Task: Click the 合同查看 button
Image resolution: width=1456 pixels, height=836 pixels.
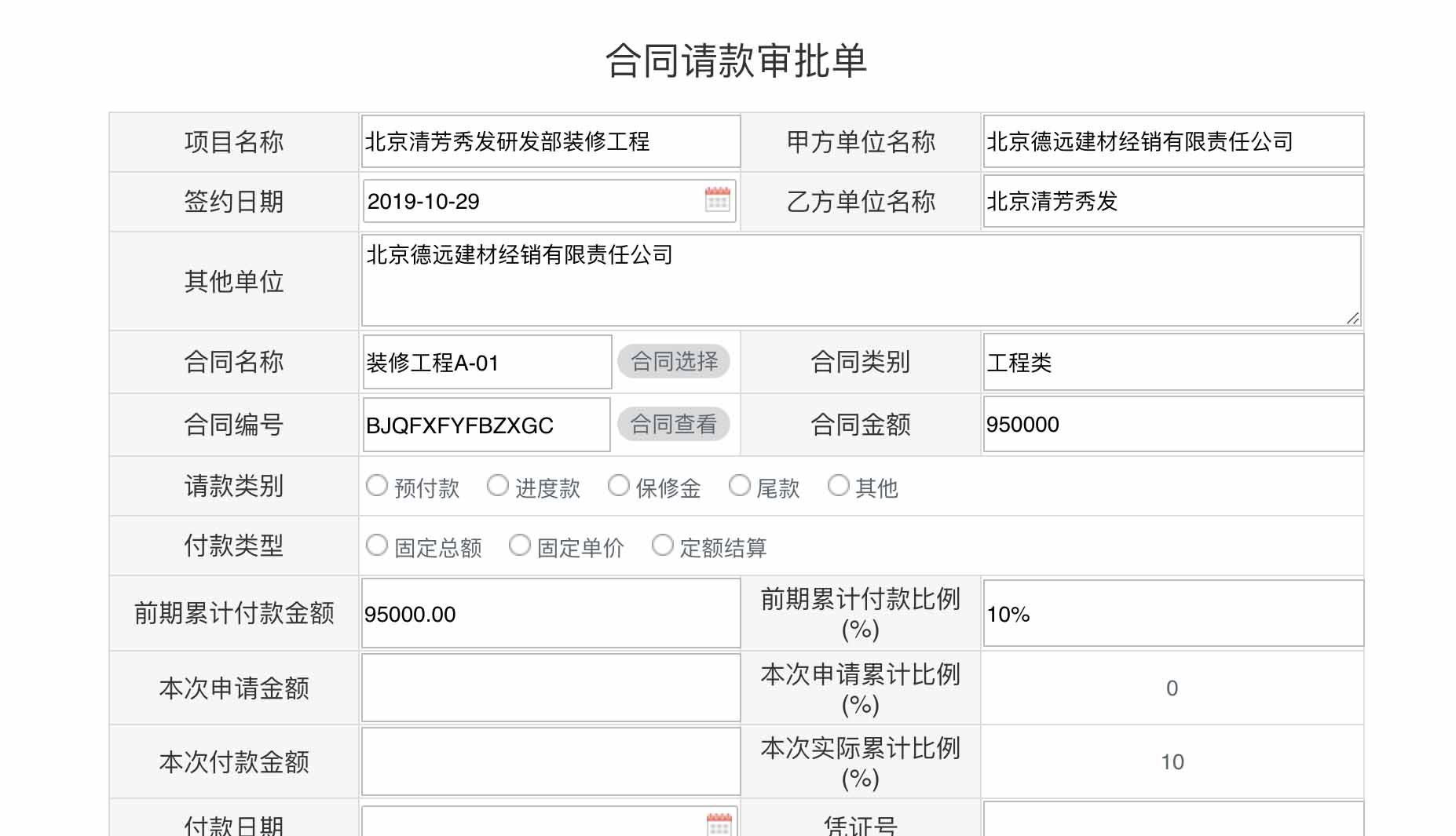Action: tap(674, 424)
